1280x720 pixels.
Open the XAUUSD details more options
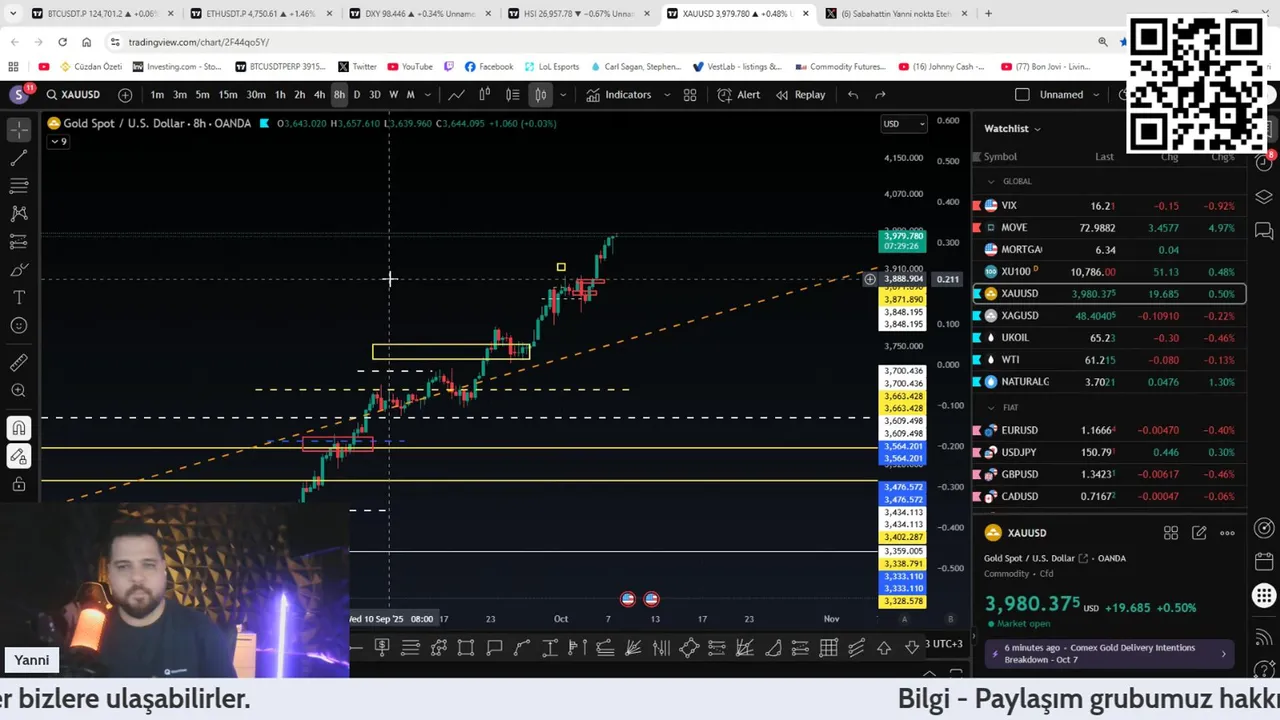click(x=1228, y=533)
